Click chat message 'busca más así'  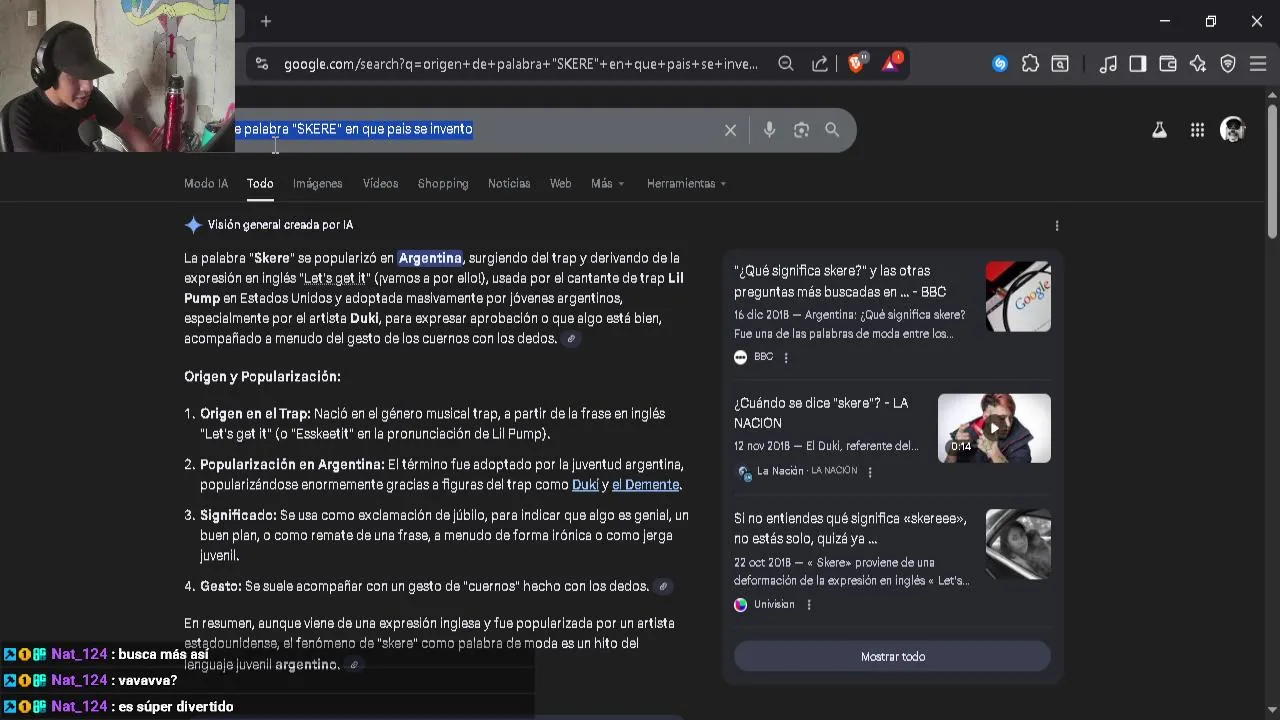point(163,655)
